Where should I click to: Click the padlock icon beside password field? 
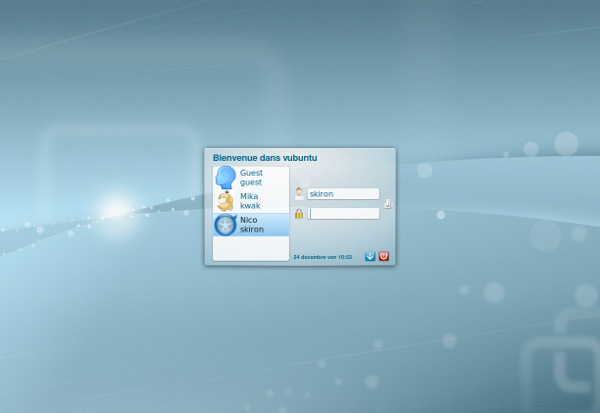click(x=299, y=214)
